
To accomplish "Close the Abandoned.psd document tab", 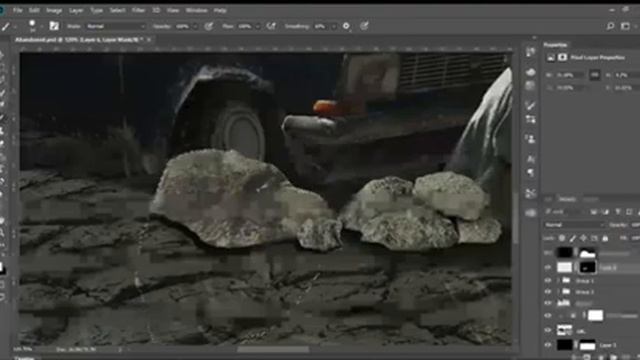I will [x=149, y=40].
